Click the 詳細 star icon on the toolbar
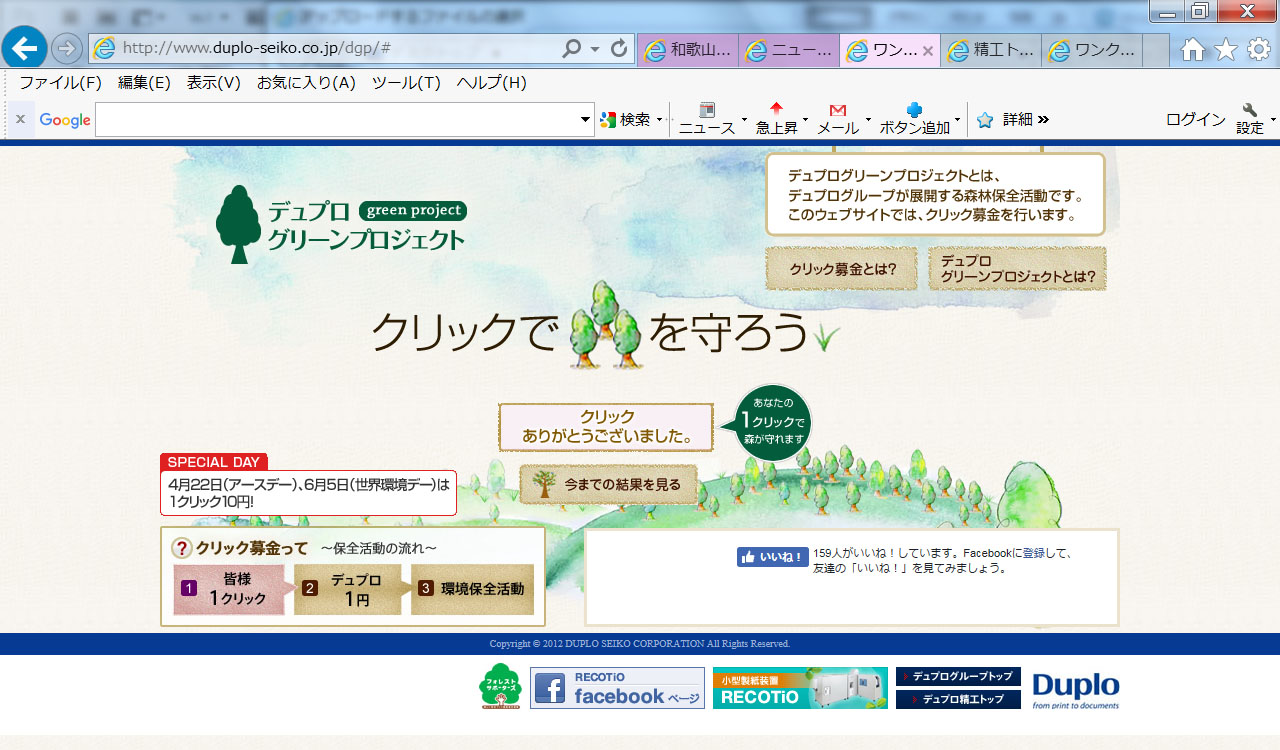1280x750 pixels. pyautogui.click(x=985, y=120)
